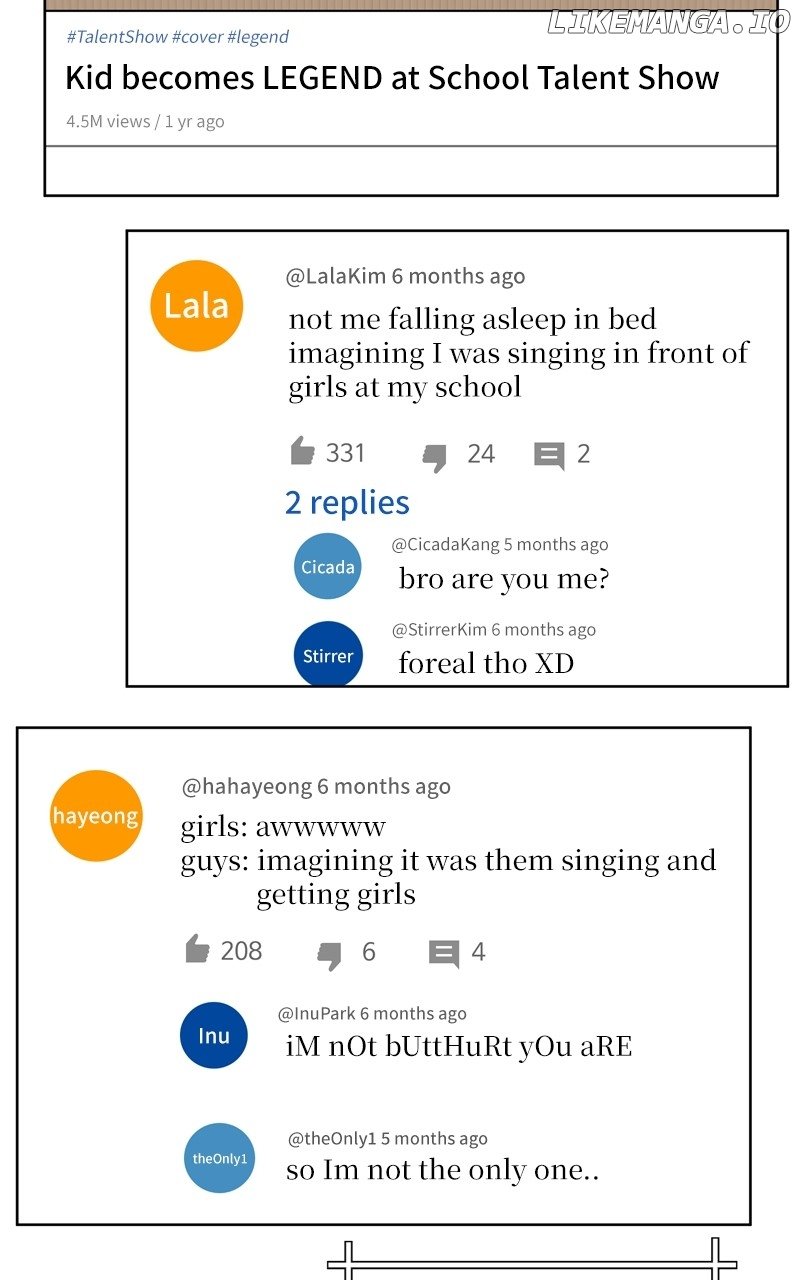800x1280 pixels.
Task: Open the Inu profile avatar
Action: 214,1035
